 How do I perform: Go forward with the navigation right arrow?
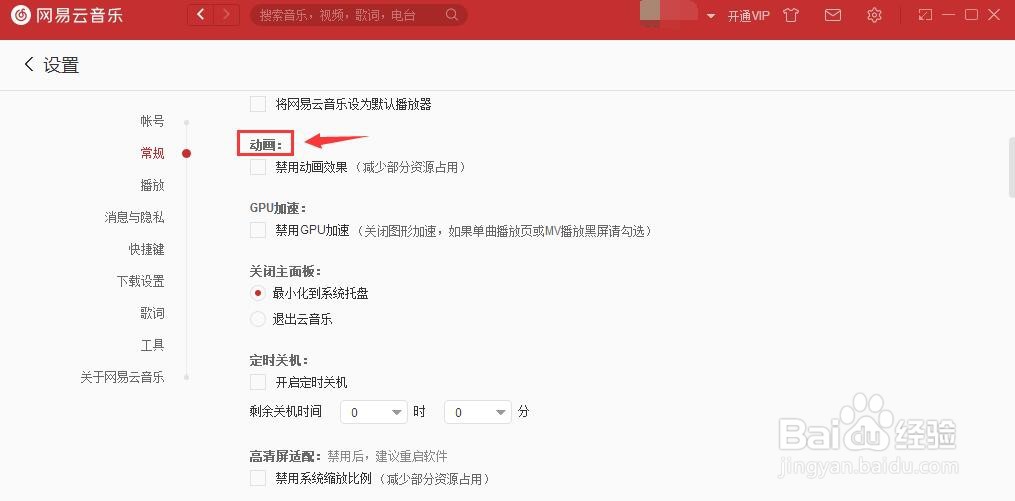point(226,15)
